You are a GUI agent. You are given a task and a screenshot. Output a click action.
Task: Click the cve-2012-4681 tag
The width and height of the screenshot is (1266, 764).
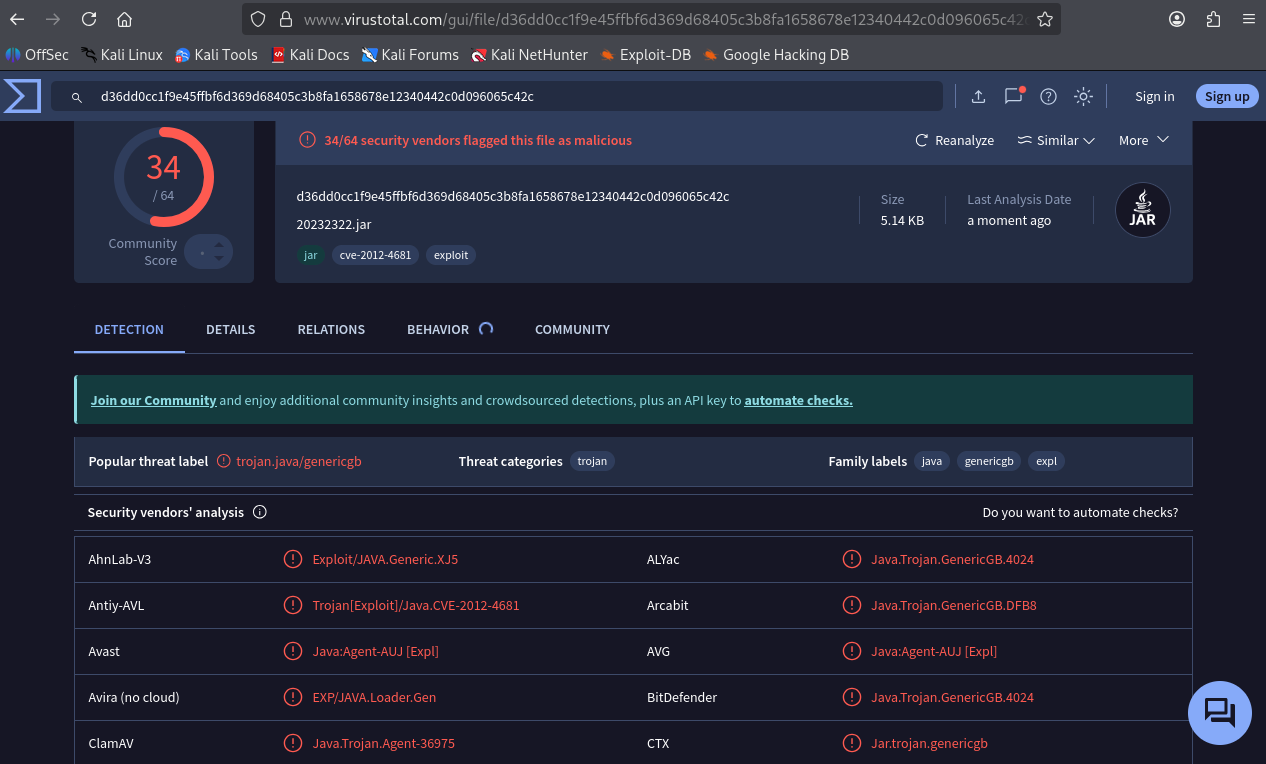click(375, 255)
